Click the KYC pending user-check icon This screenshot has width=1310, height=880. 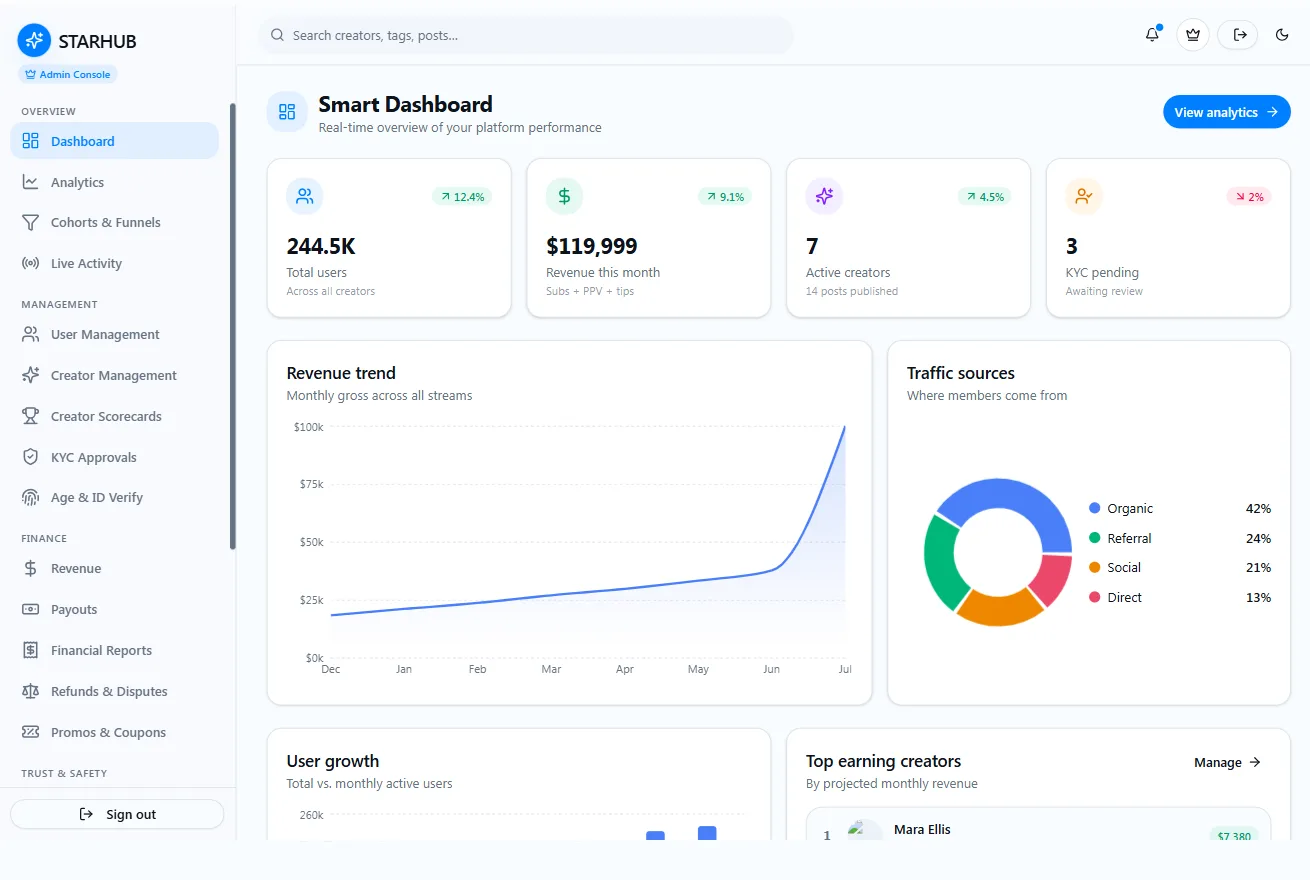coord(1084,196)
